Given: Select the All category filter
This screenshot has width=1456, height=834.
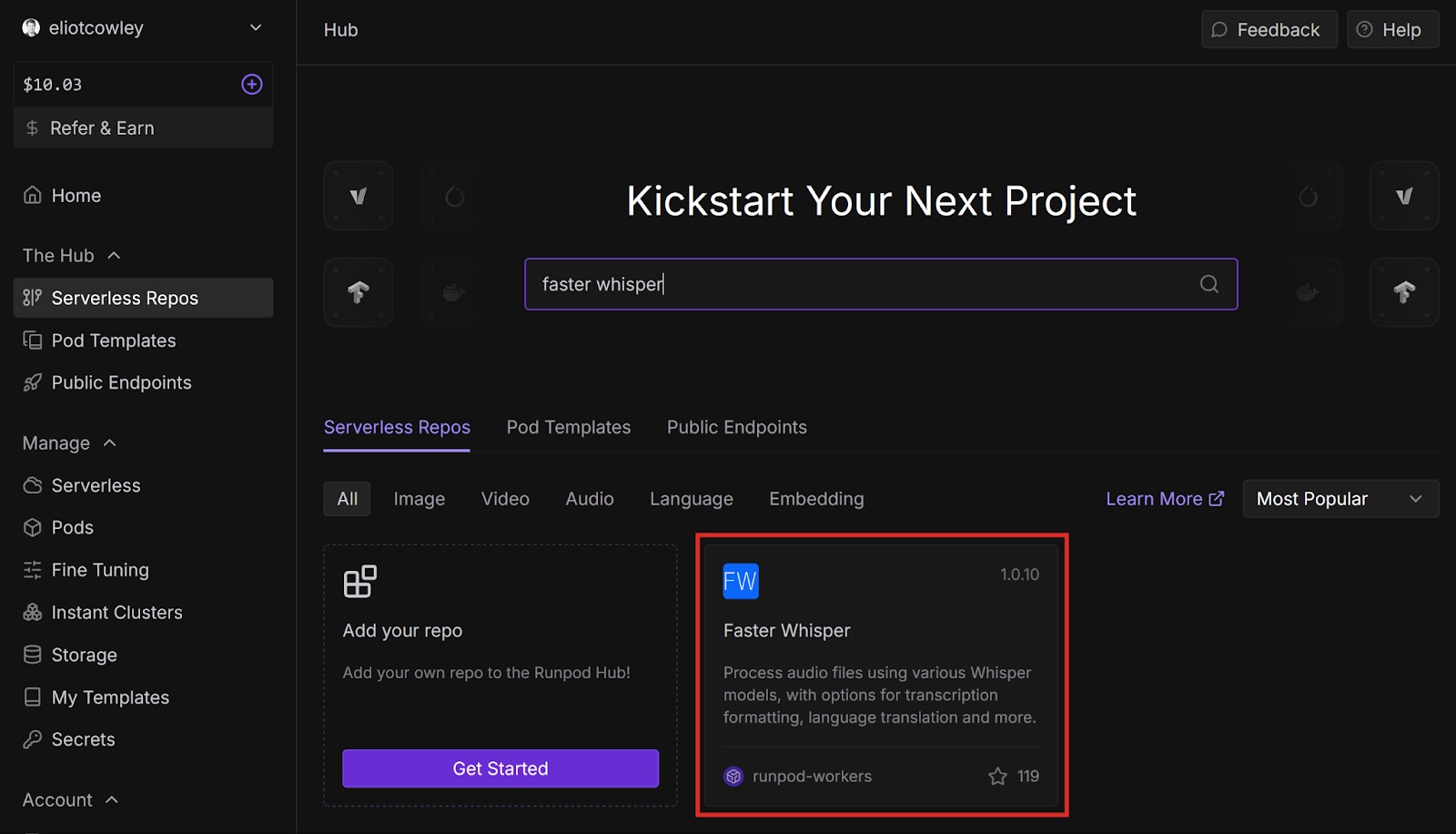Looking at the screenshot, I should point(348,499).
